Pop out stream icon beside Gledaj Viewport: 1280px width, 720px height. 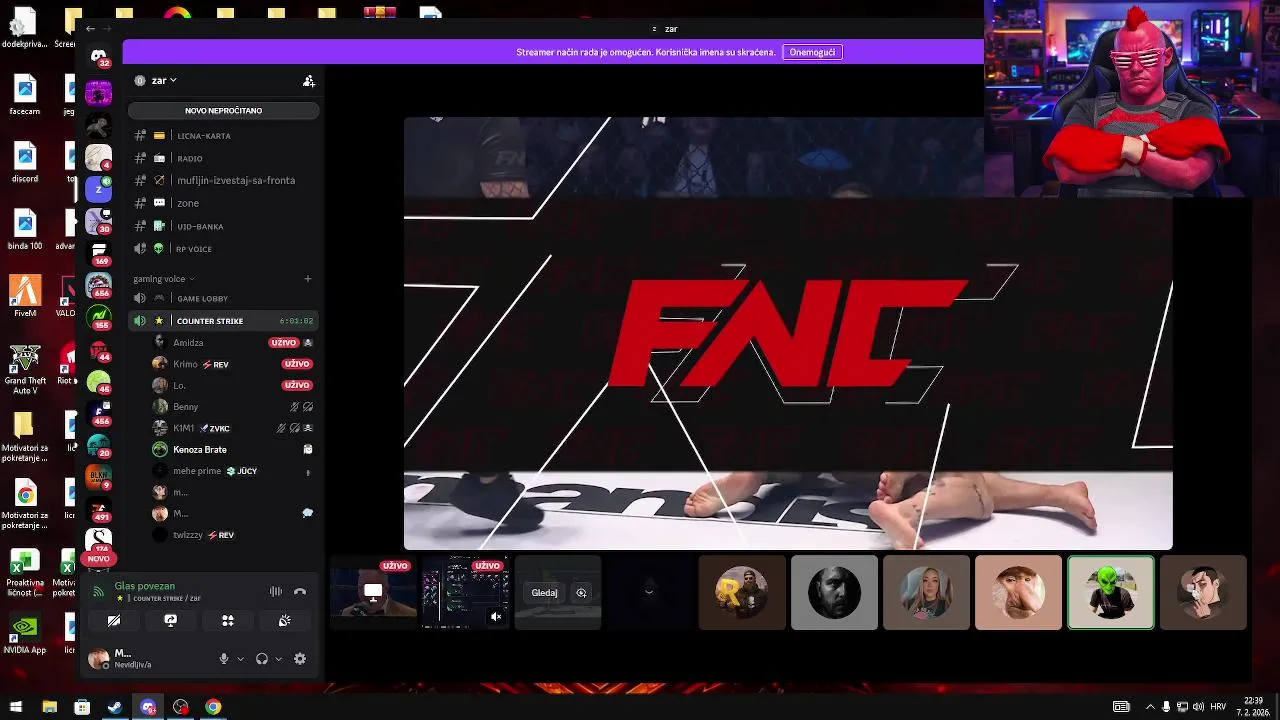[581, 593]
